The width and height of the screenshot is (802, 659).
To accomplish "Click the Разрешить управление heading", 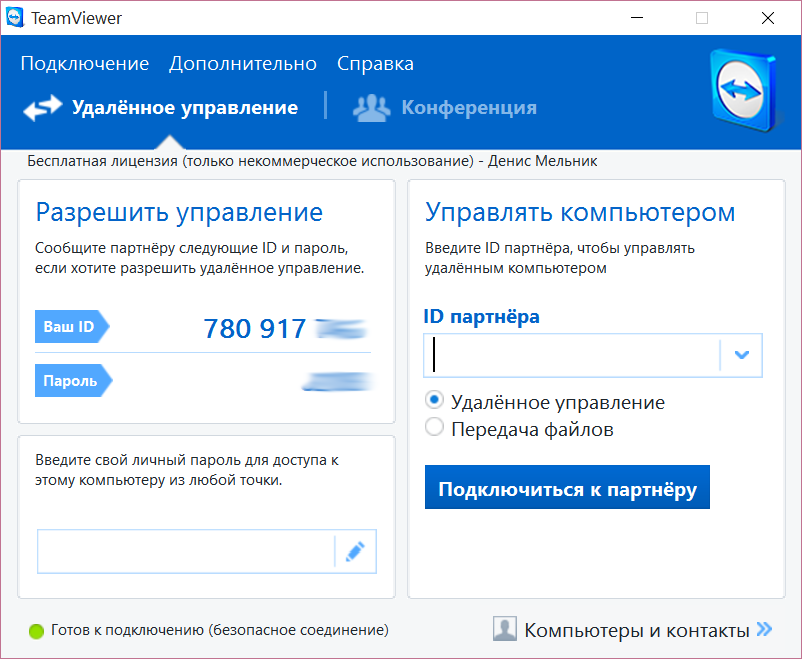I will (x=179, y=212).
